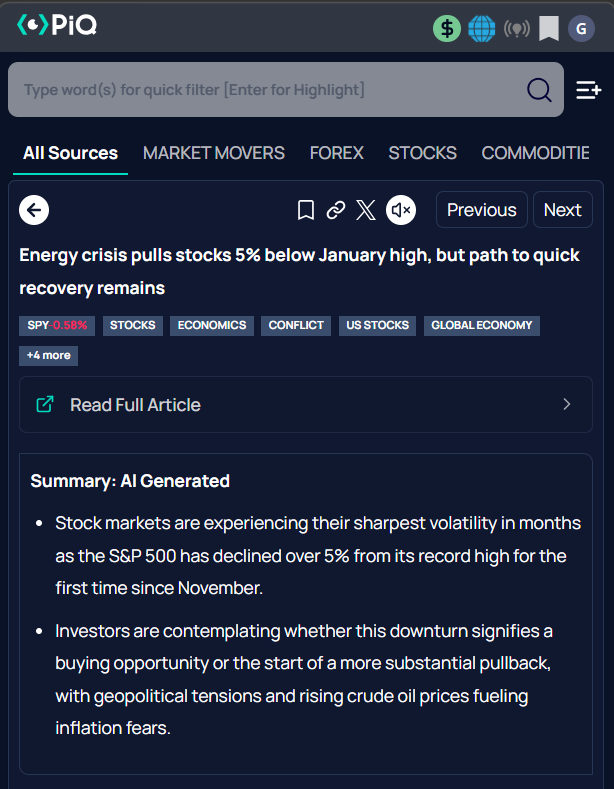Open the G user profile avatar
Screen dimensions: 614x789
[x=581, y=28]
